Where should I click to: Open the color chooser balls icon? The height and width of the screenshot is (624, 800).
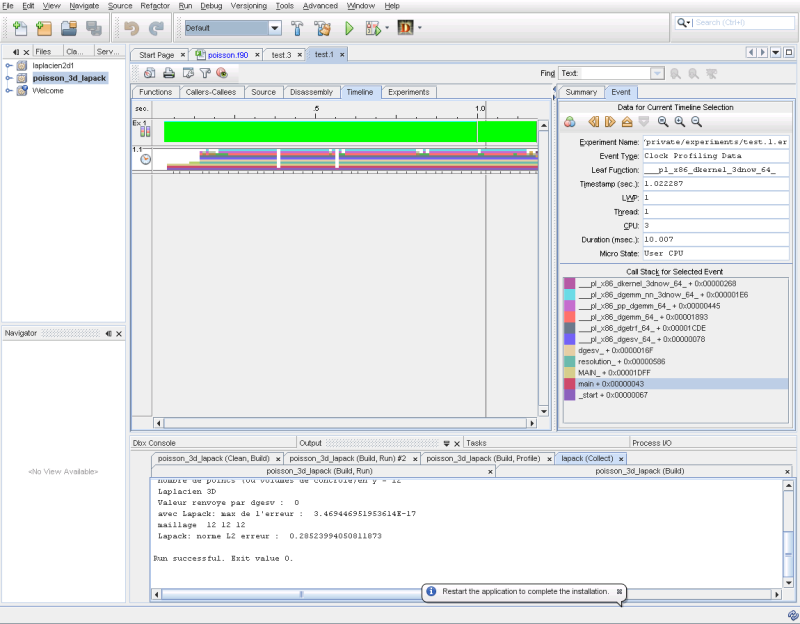pyautogui.click(x=569, y=122)
